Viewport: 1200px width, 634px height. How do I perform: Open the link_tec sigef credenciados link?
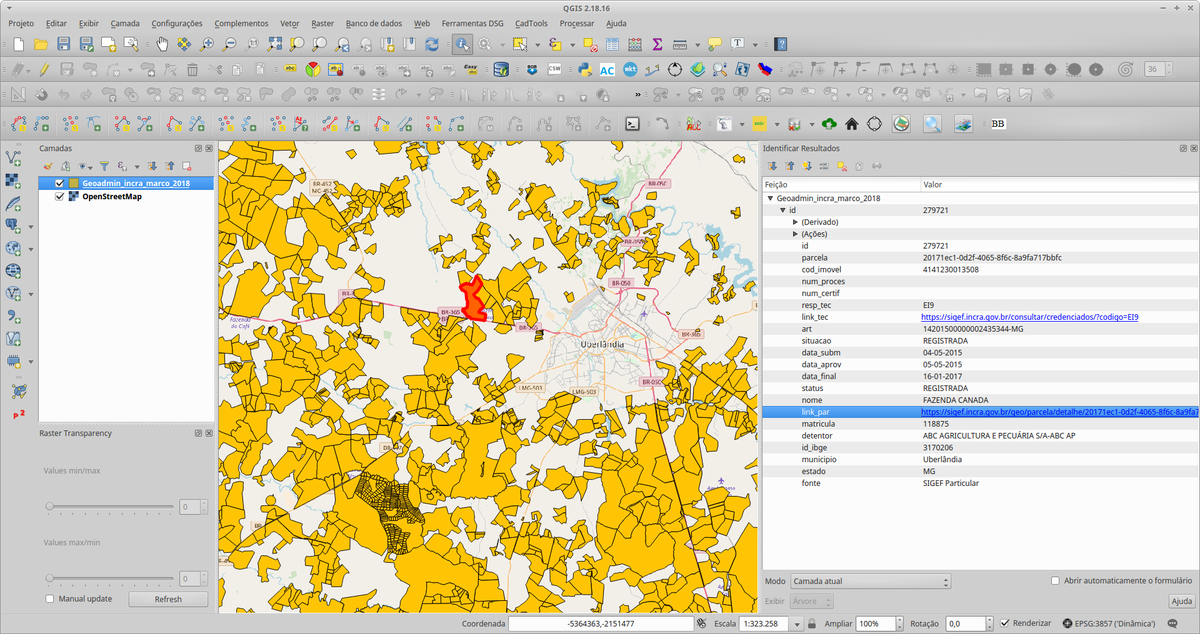pos(1029,317)
